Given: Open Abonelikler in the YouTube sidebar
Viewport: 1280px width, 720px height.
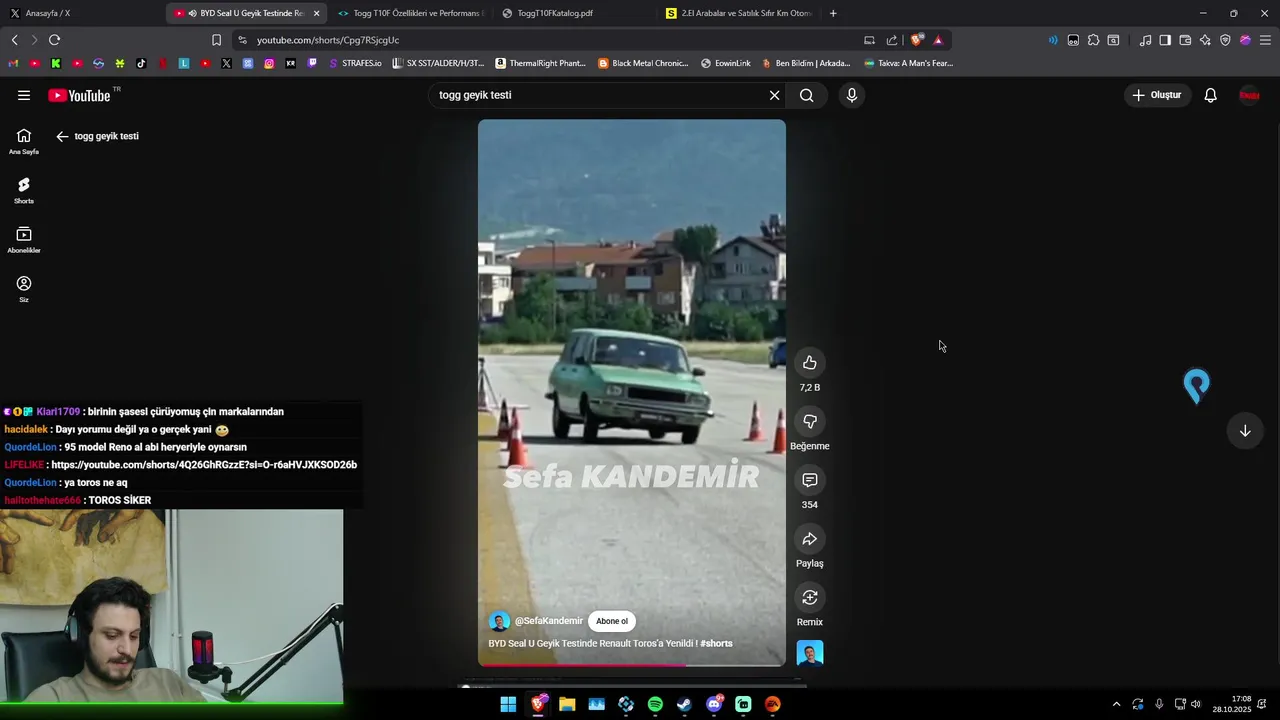Looking at the screenshot, I should (24, 240).
